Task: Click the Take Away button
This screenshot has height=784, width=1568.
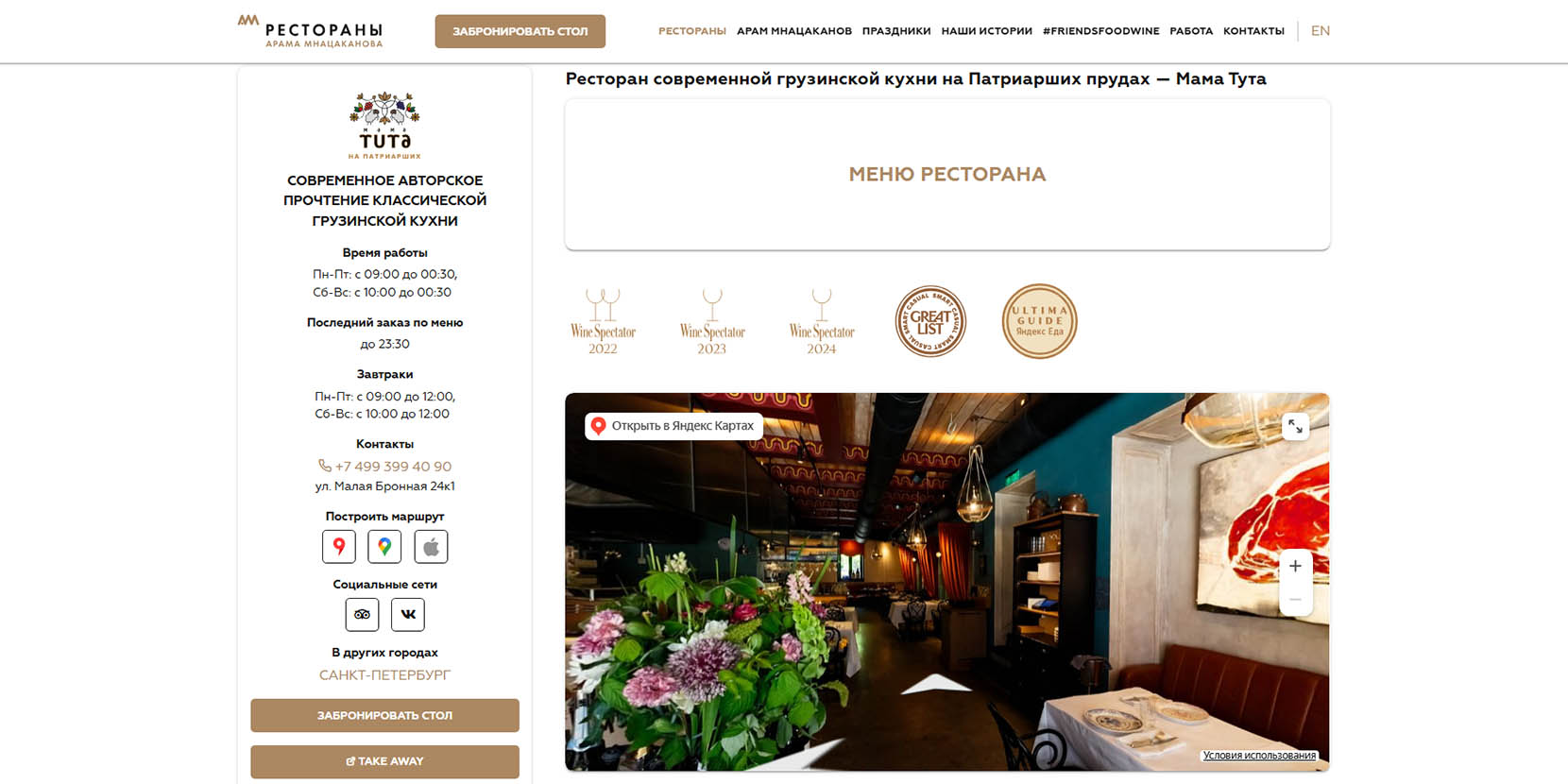Action: (x=384, y=761)
